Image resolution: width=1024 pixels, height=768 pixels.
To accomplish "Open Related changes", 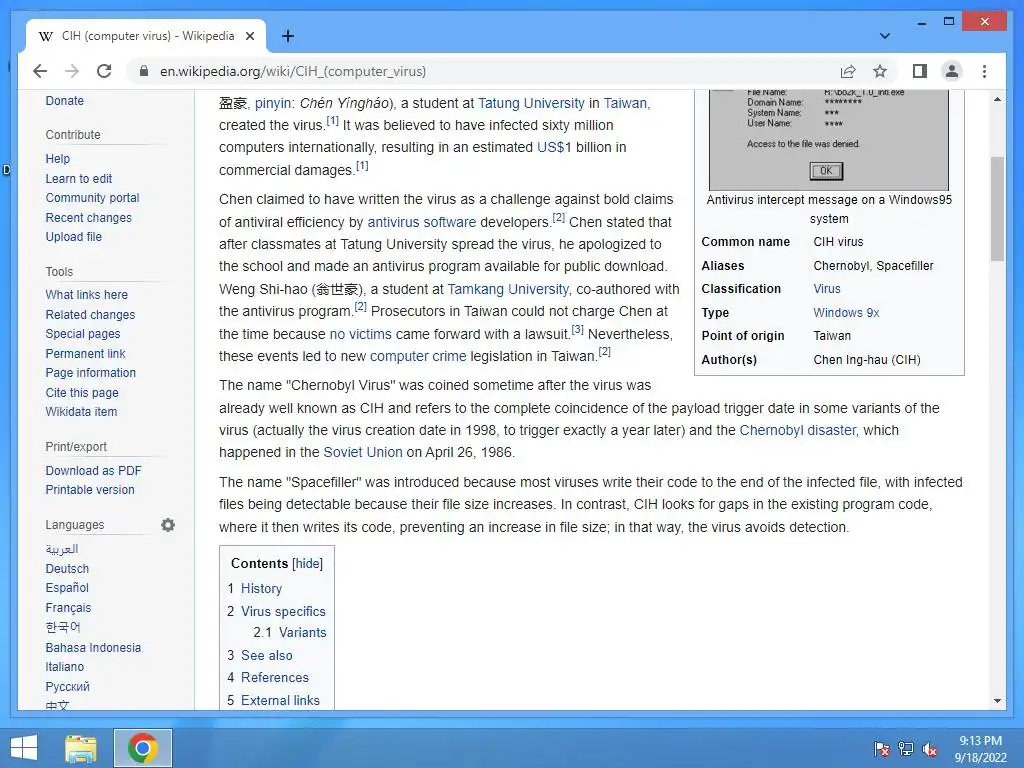I will (x=90, y=314).
